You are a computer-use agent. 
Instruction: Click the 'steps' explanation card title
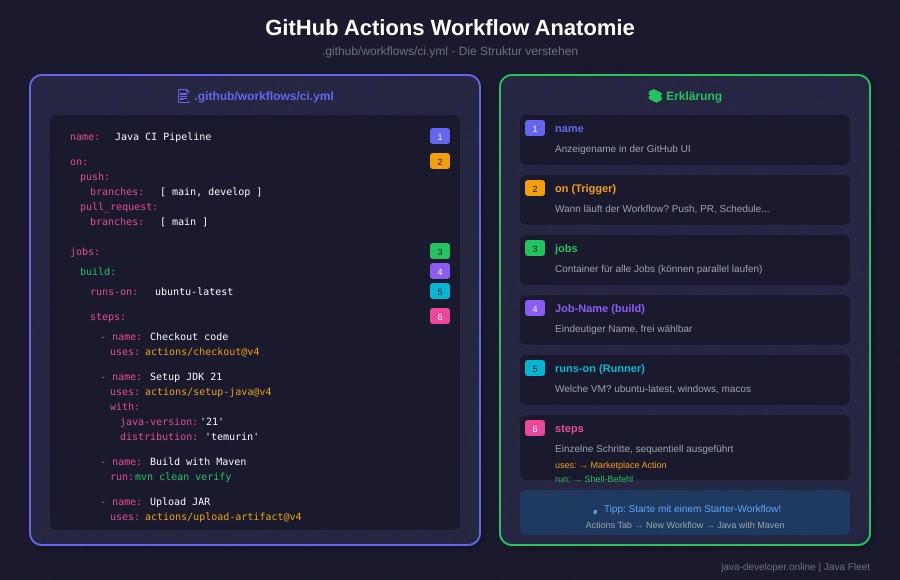pos(569,428)
